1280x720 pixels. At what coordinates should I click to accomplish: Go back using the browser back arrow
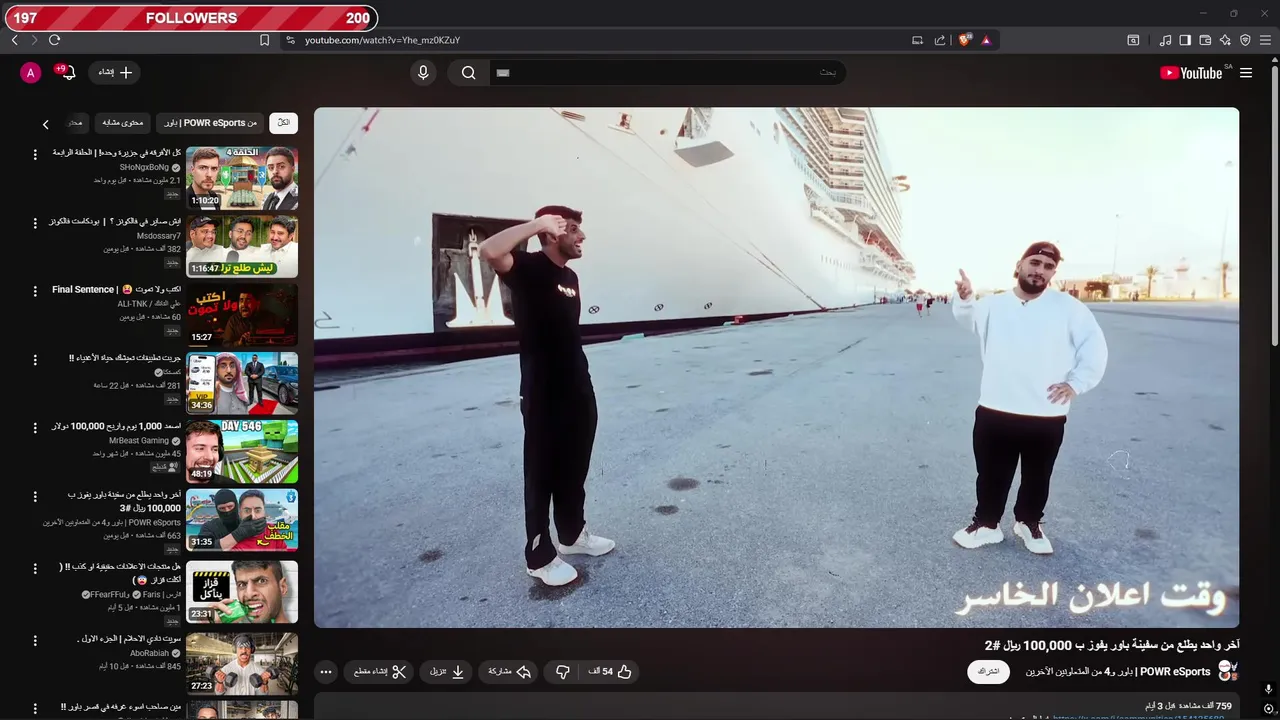[x=14, y=40]
